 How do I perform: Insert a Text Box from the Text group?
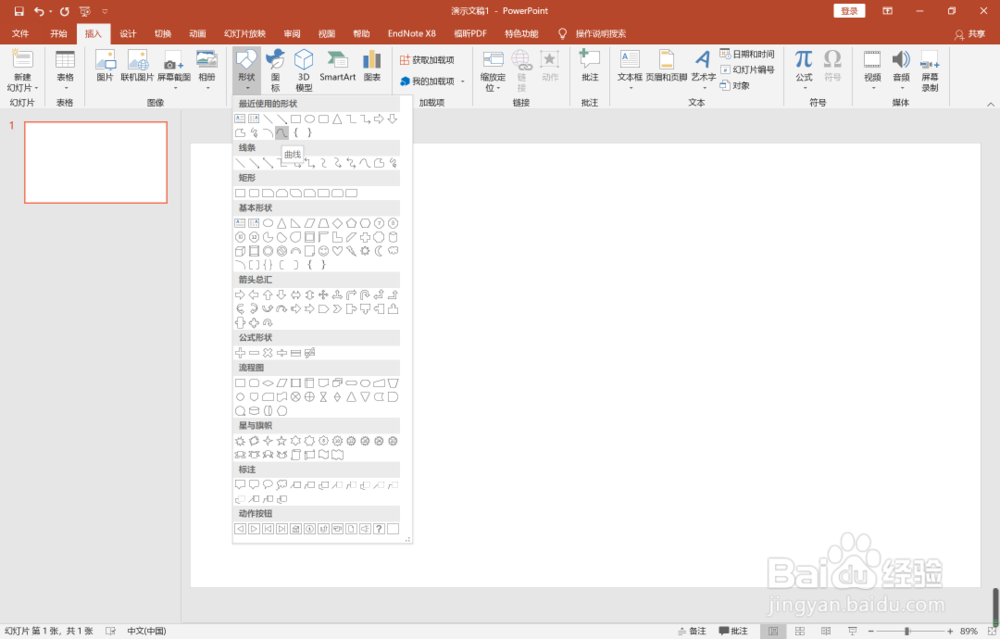[629, 67]
